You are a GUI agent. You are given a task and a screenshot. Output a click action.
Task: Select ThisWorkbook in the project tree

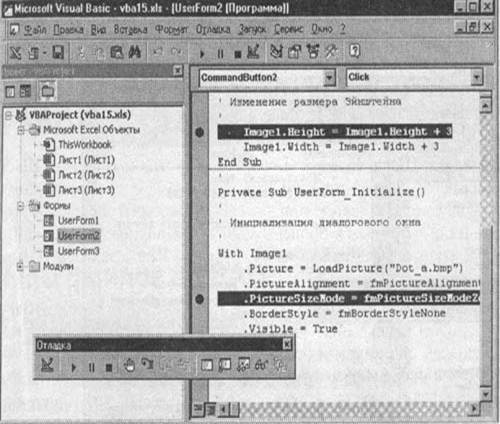(85, 145)
